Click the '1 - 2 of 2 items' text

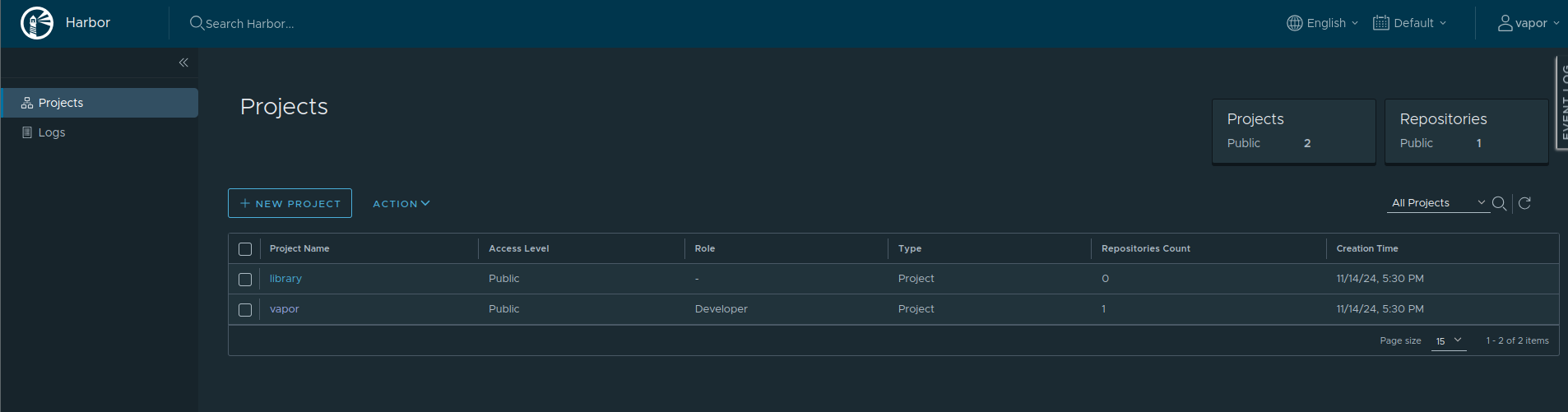[x=1517, y=340]
